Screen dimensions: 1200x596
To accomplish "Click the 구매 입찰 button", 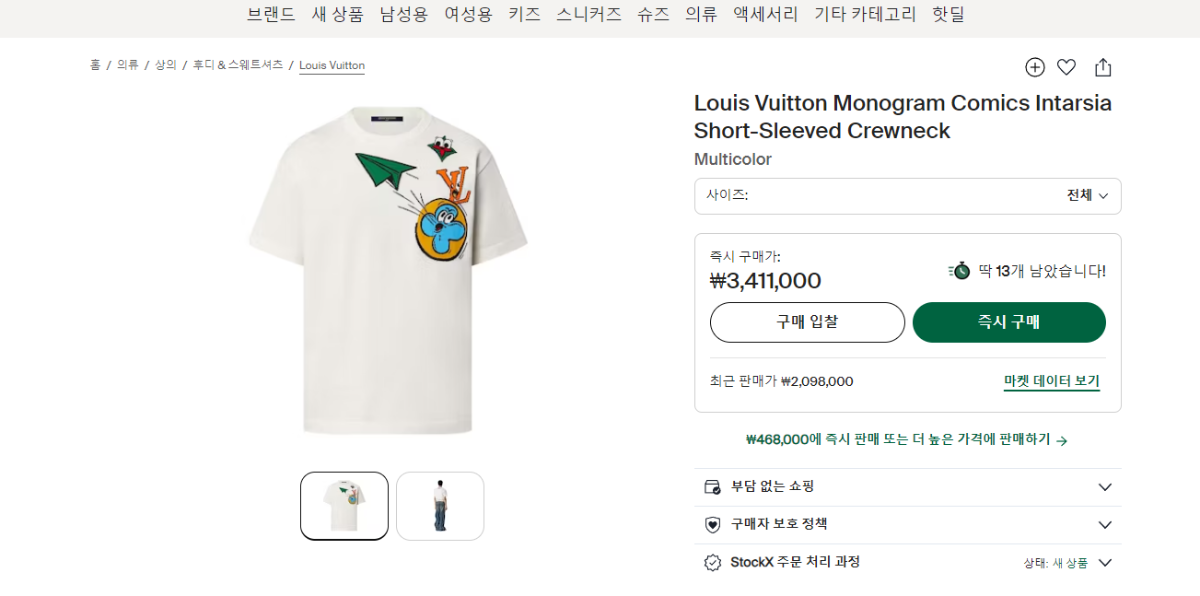I will (x=807, y=322).
